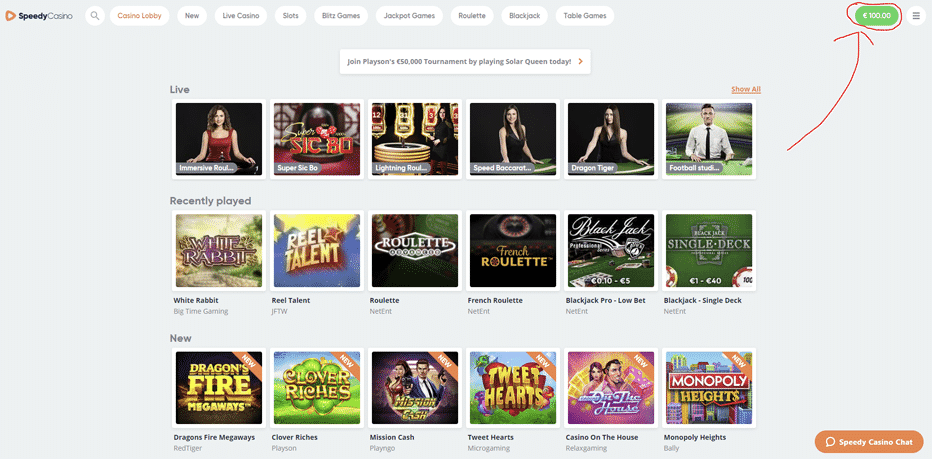Click the Dragons Fire Megaways title text
The height and width of the screenshot is (459, 932).
[x=214, y=437]
